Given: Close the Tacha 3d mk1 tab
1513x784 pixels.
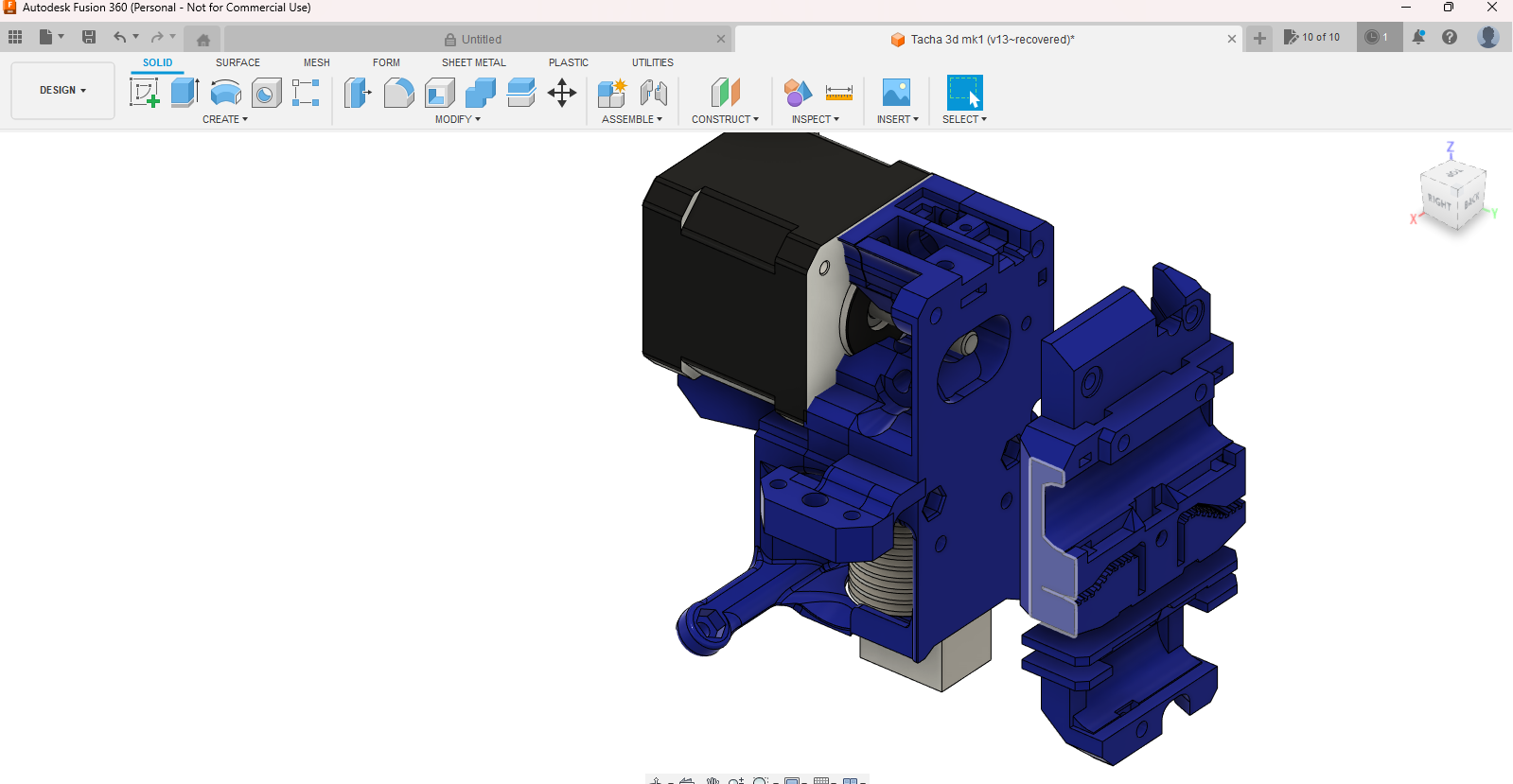Looking at the screenshot, I should click(x=1232, y=39).
